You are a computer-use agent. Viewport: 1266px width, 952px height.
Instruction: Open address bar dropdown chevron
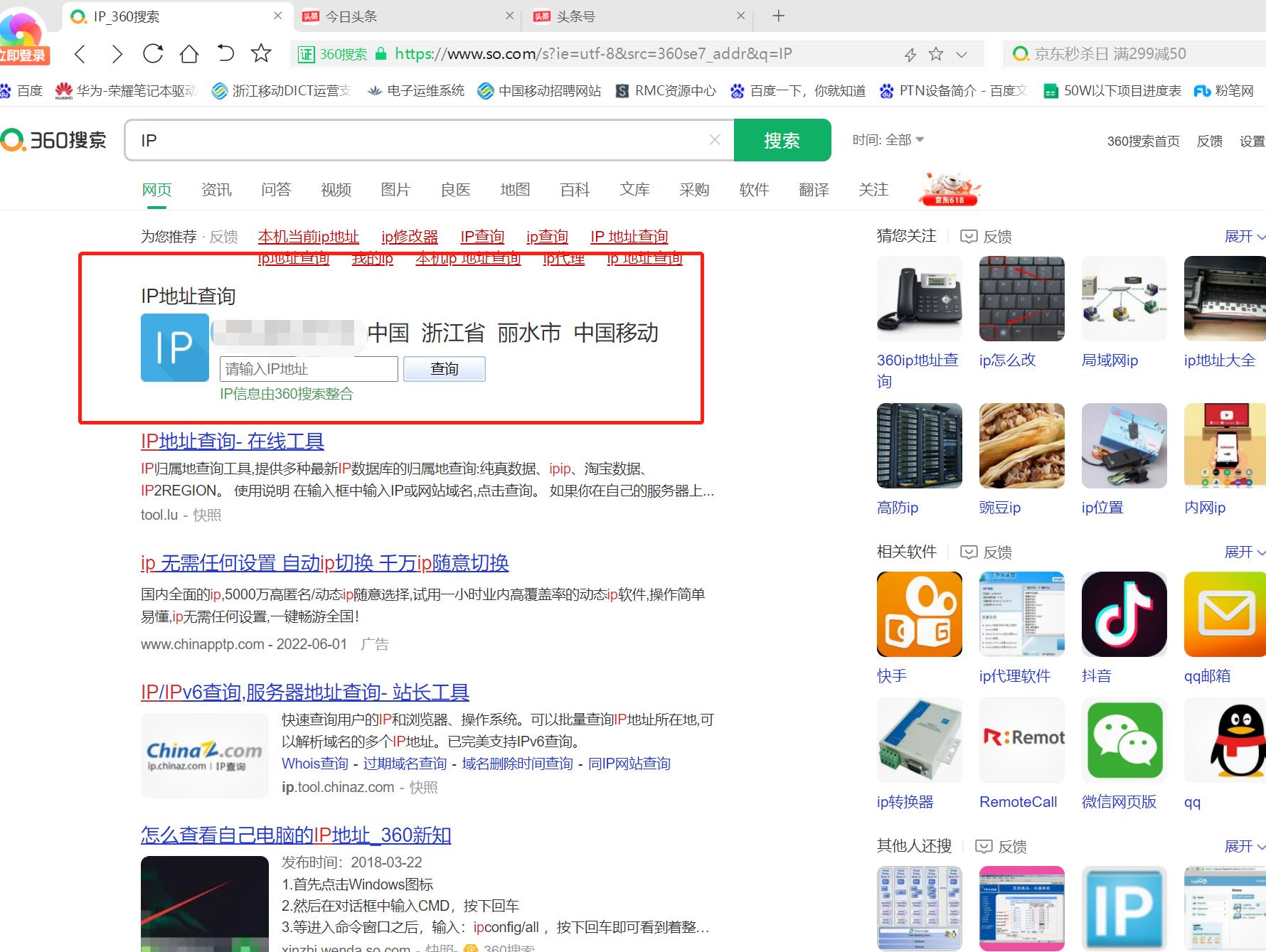(962, 55)
